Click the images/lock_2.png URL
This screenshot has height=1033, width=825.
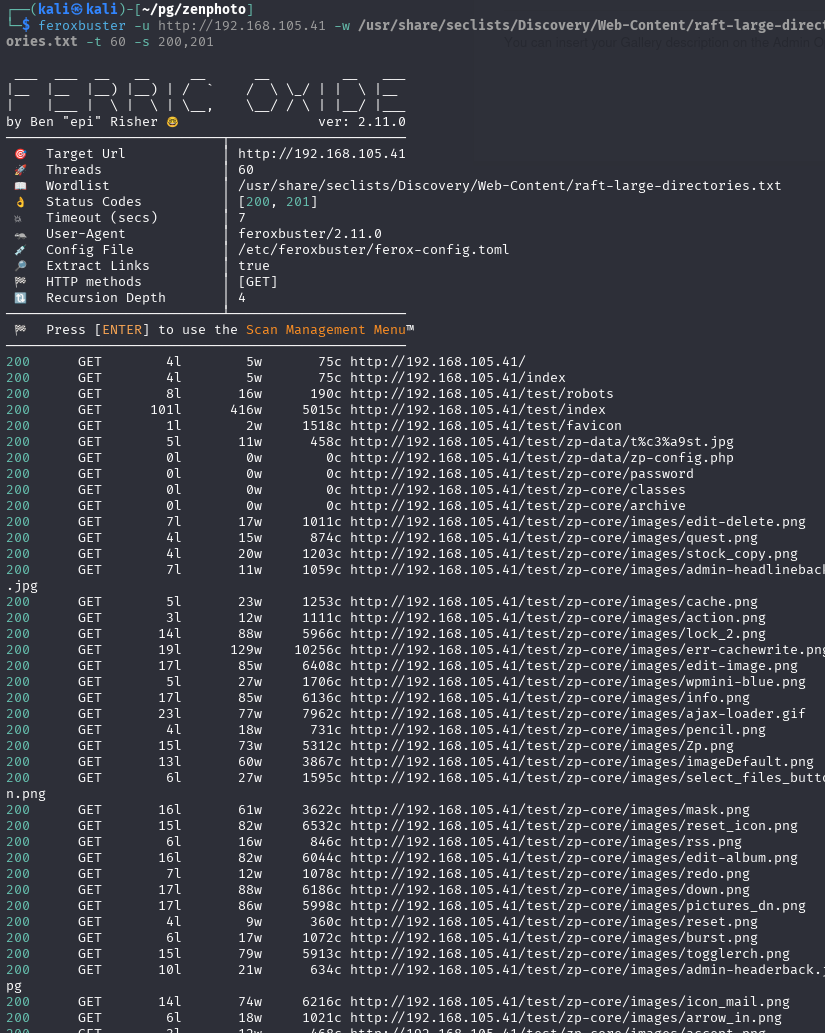pos(557,634)
